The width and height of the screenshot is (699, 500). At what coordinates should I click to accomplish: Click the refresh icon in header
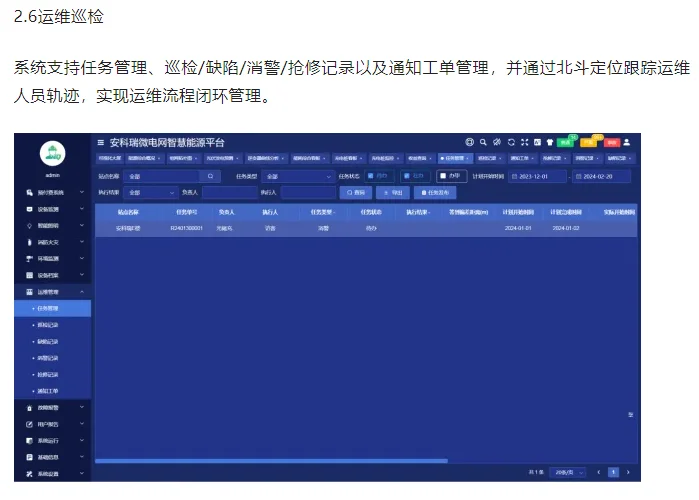tap(511, 142)
